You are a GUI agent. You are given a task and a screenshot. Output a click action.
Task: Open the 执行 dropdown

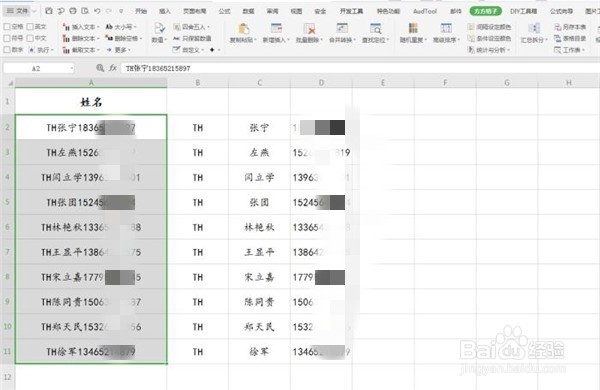click(x=41, y=50)
